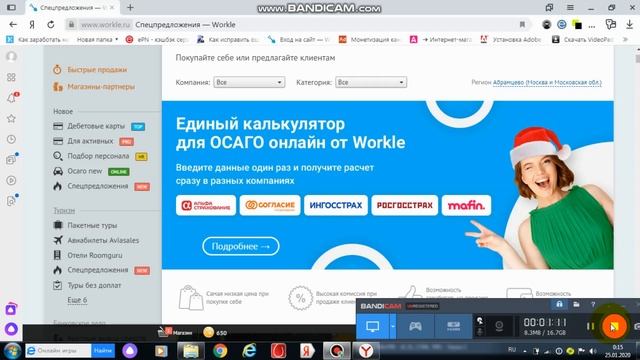Change region Абрамцево link
The width and height of the screenshot is (640, 360).
pos(547,82)
